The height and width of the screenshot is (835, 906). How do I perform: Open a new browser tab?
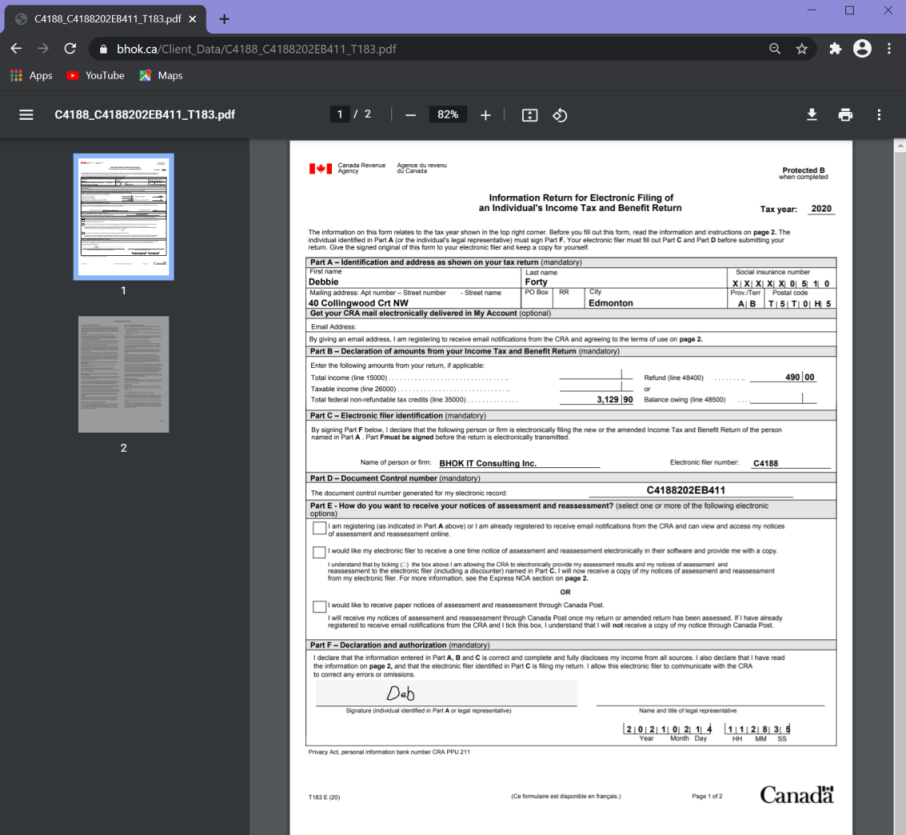point(224,19)
